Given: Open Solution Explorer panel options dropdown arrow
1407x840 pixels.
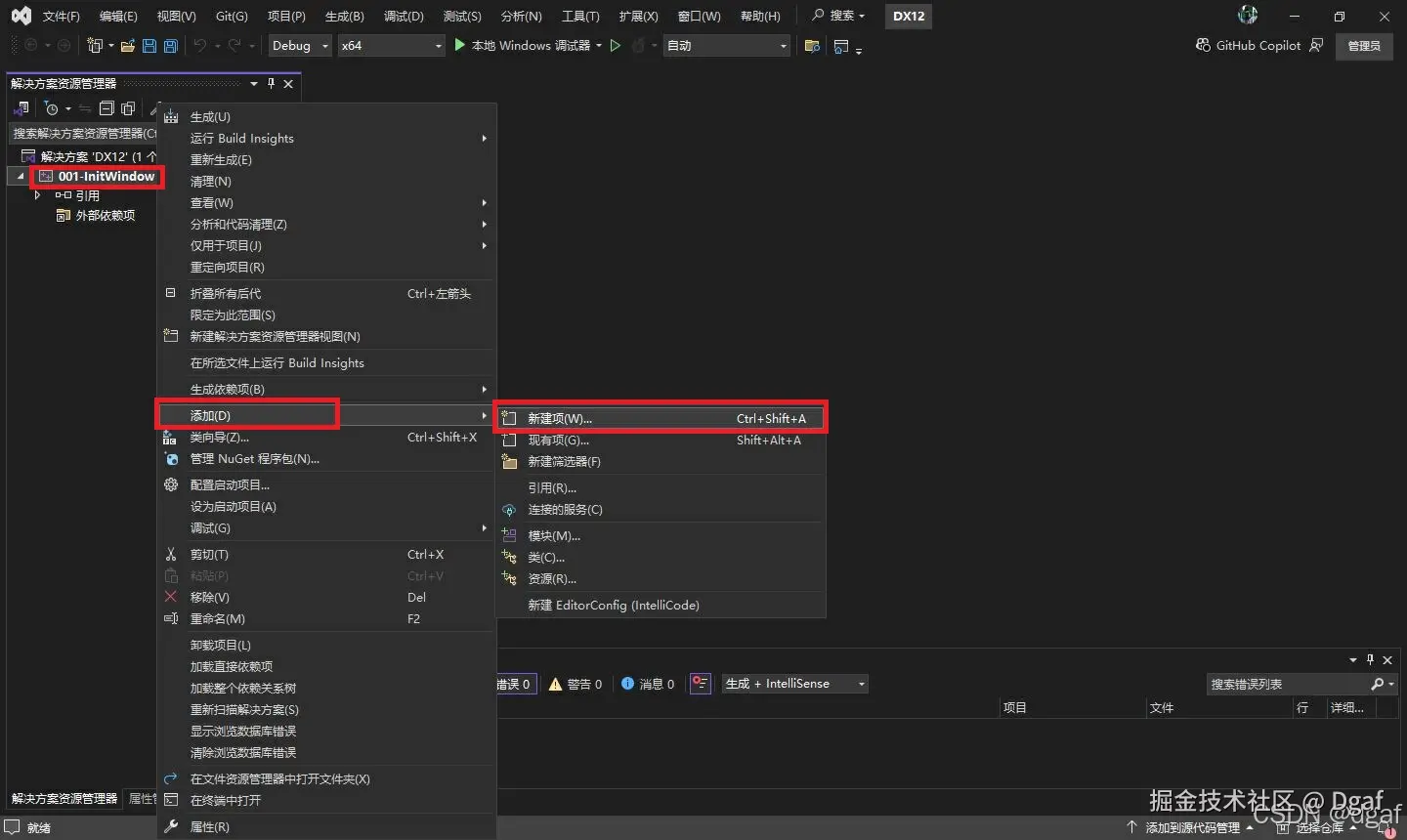Looking at the screenshot, I should pyautogui.click(x=254, y=84).
